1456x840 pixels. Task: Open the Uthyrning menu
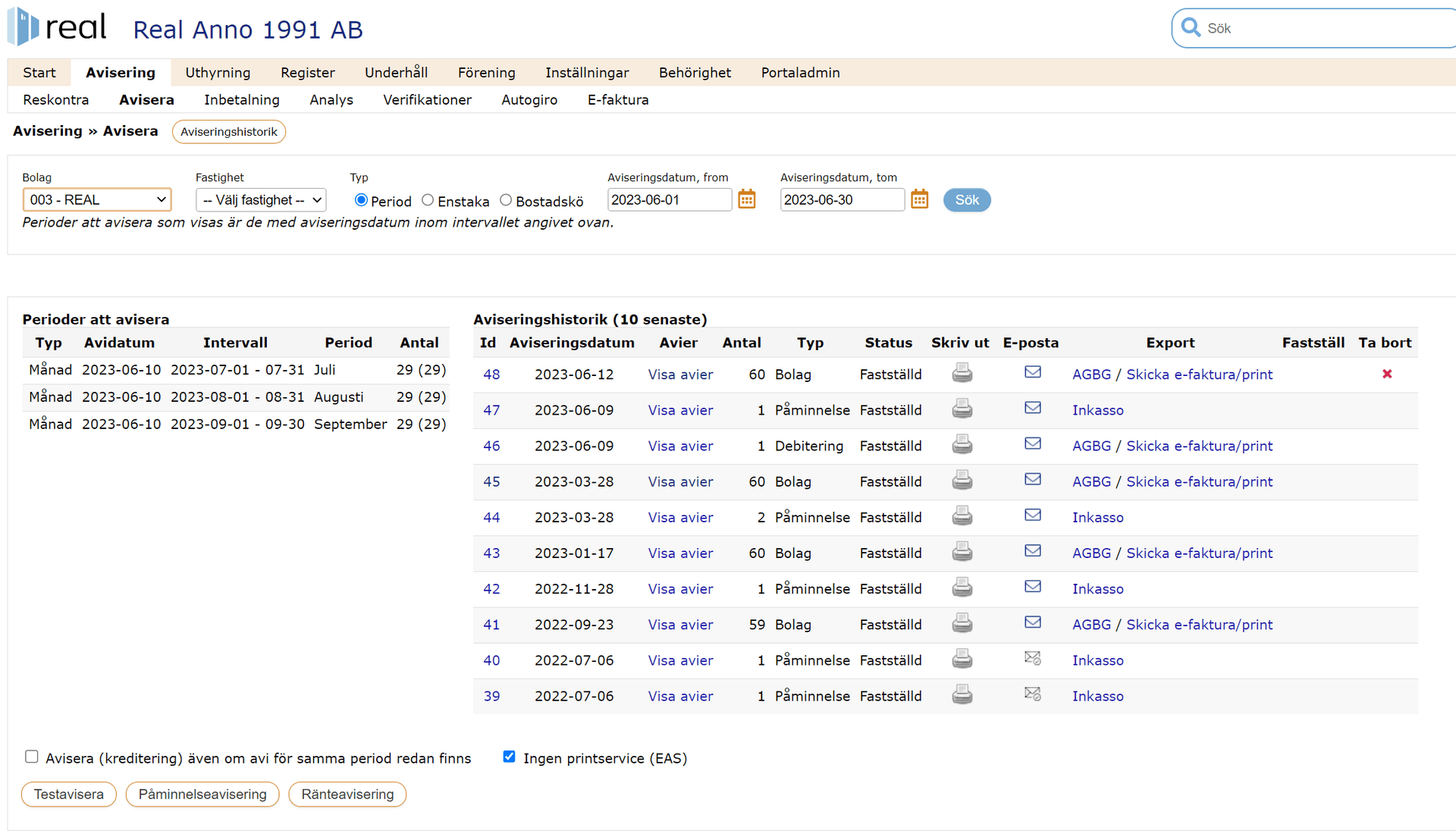tap(218, 73)
